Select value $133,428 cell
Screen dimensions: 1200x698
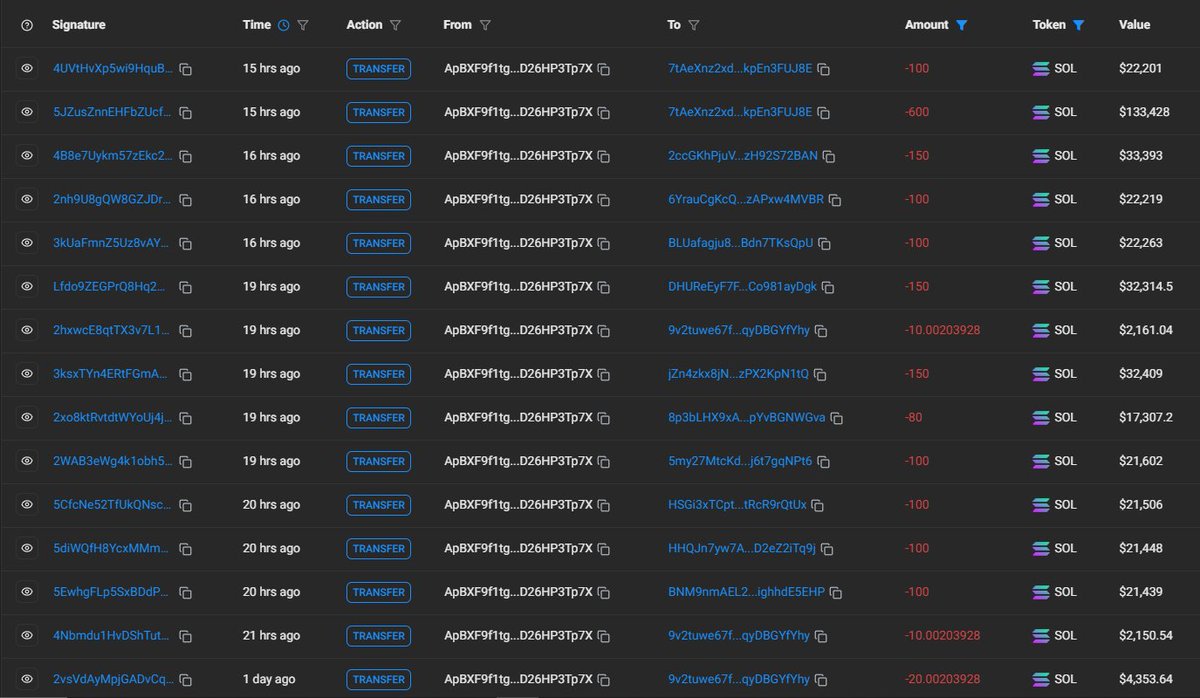point(1144,112)
